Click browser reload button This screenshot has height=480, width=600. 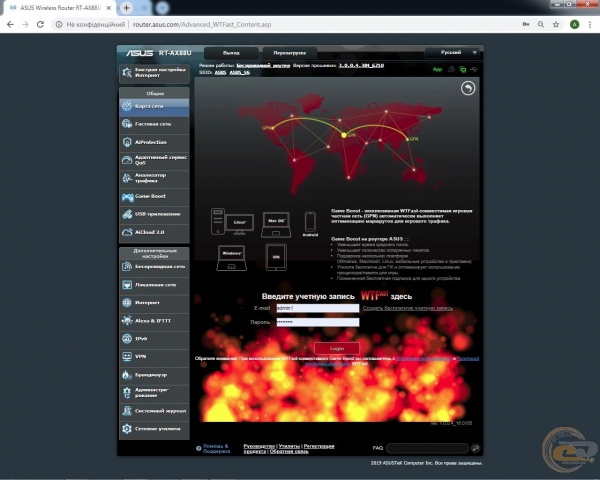point(40,24)
